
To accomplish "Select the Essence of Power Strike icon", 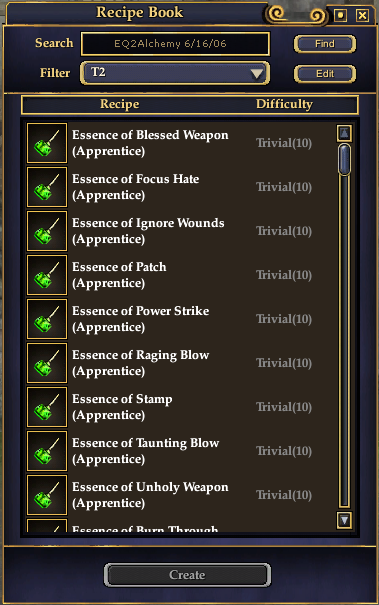I will (x=47, y=319).
